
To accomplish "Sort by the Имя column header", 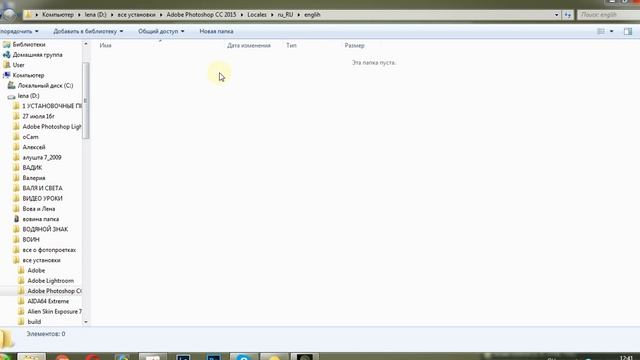I will coord(105,45).
